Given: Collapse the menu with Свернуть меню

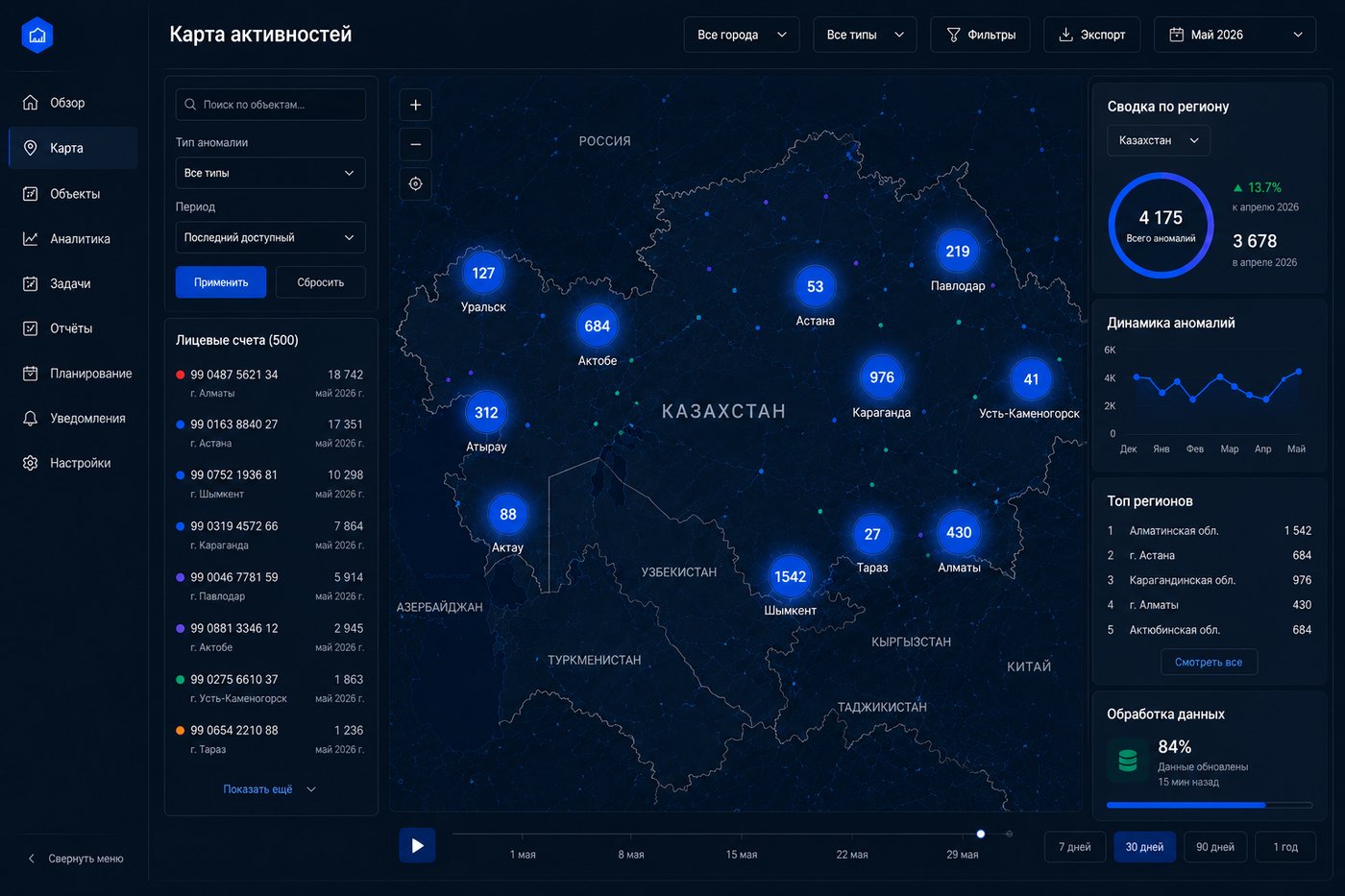Looking at the screenshot, I should [75, 859].
